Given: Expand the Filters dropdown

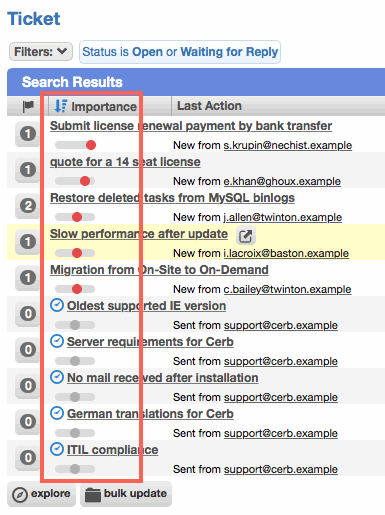Looking at the screenshot, I should point(41,52).
